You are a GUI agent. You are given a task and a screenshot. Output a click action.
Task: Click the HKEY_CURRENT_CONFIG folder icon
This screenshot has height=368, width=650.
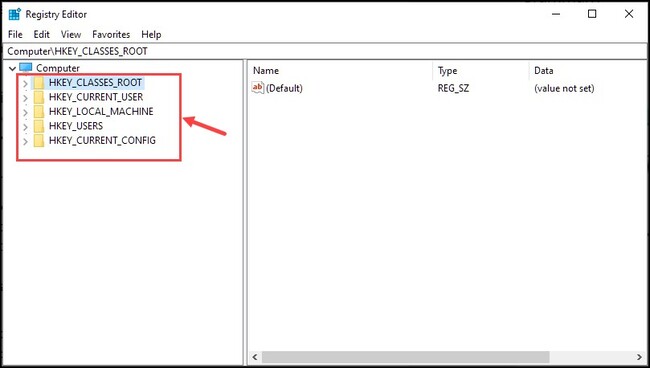(x=39, y=140)
